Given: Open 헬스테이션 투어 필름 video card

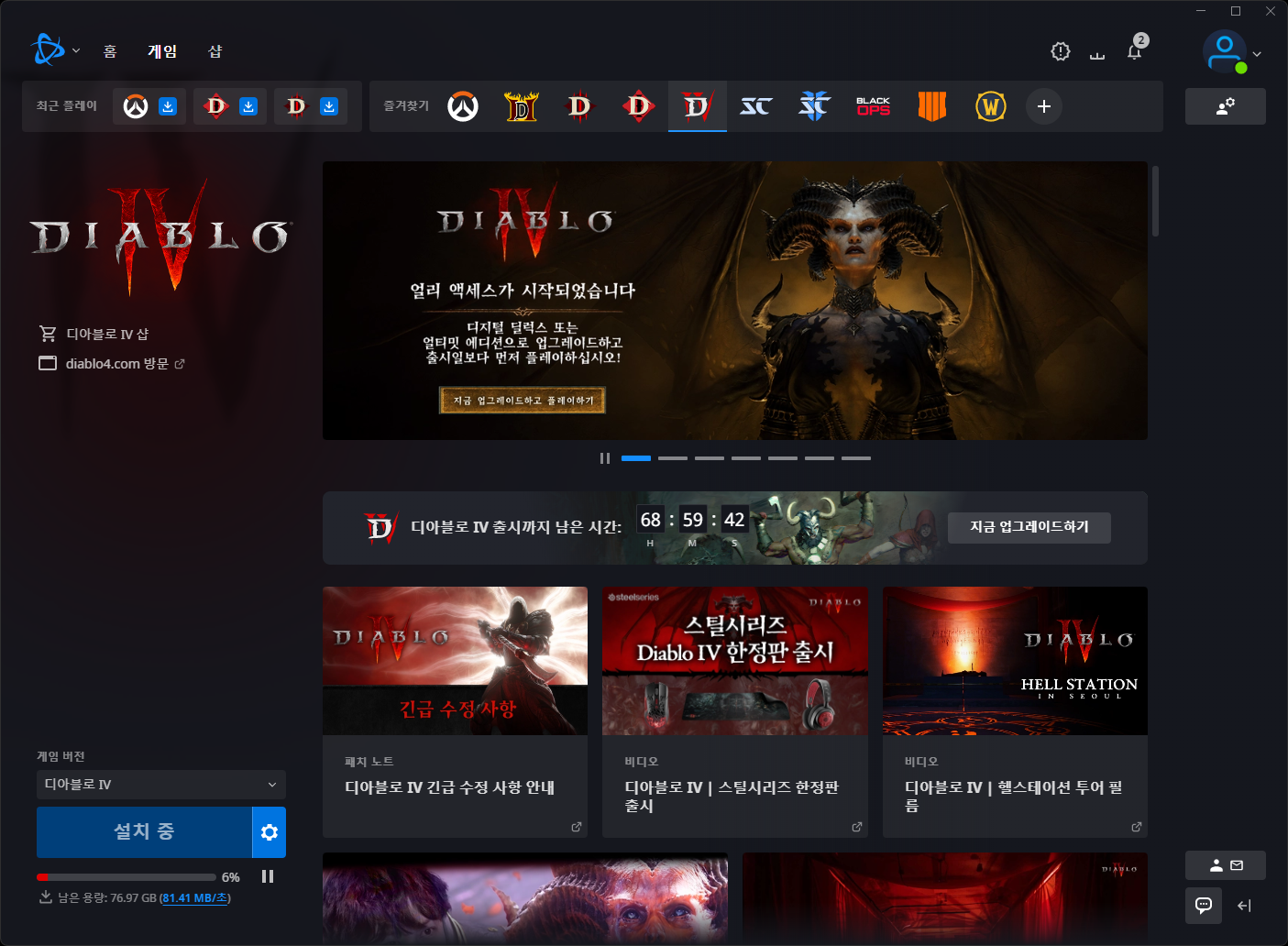Looking at the screenshot, I should pos(1015,712).
